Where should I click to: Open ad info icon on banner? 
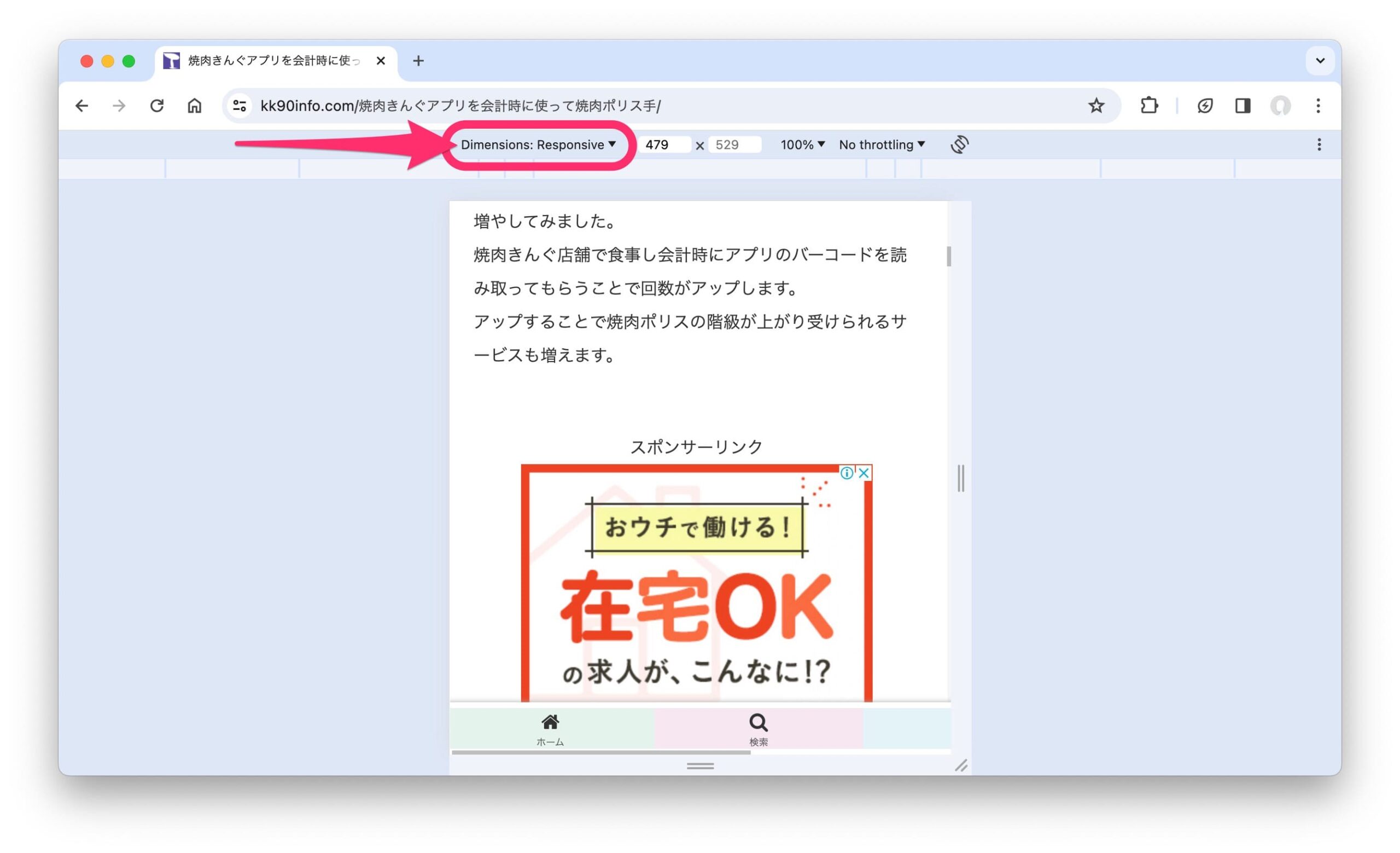point(846,473)
